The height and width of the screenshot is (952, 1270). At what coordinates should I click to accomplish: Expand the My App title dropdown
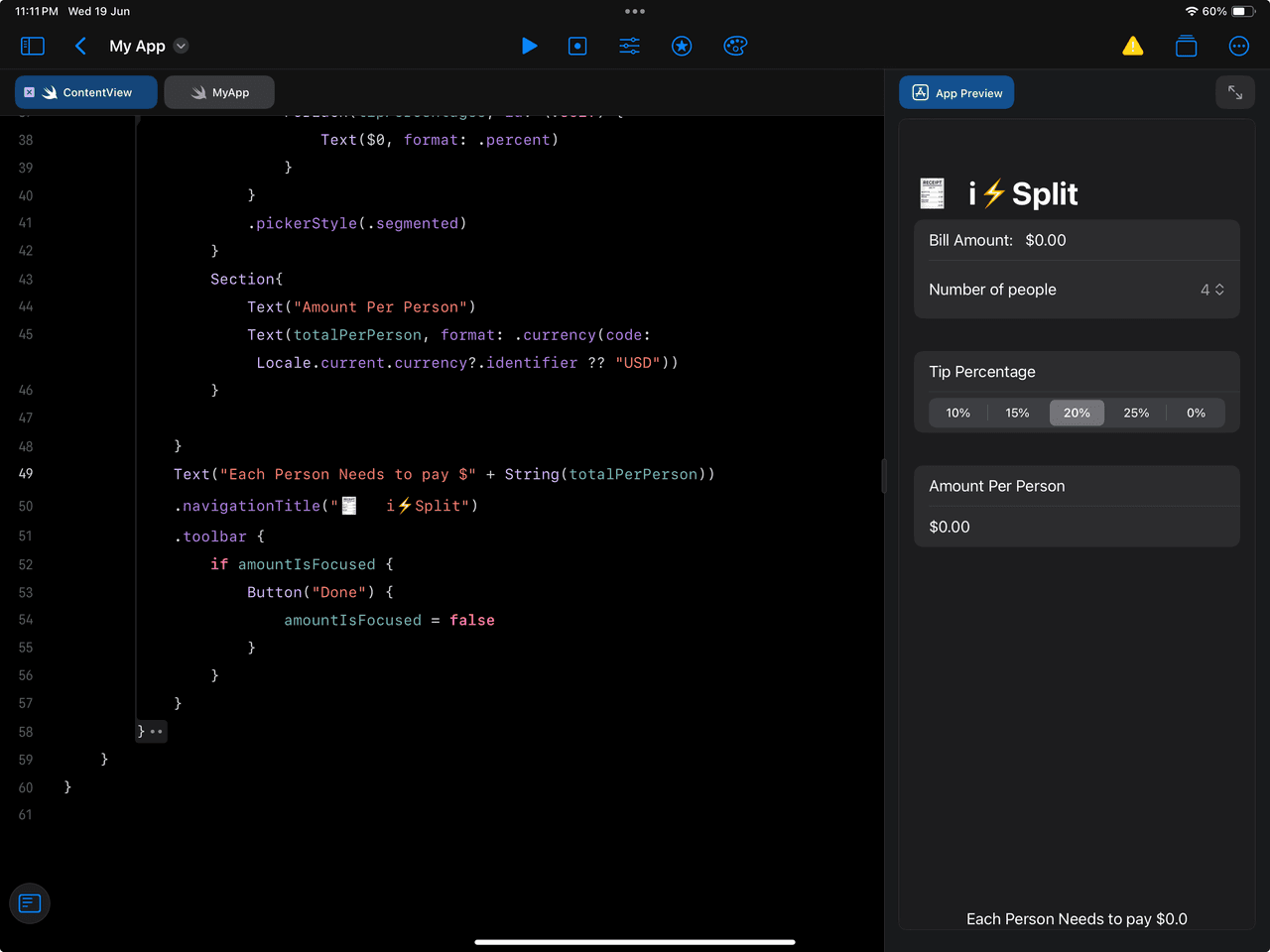click(x=181, y=46)
